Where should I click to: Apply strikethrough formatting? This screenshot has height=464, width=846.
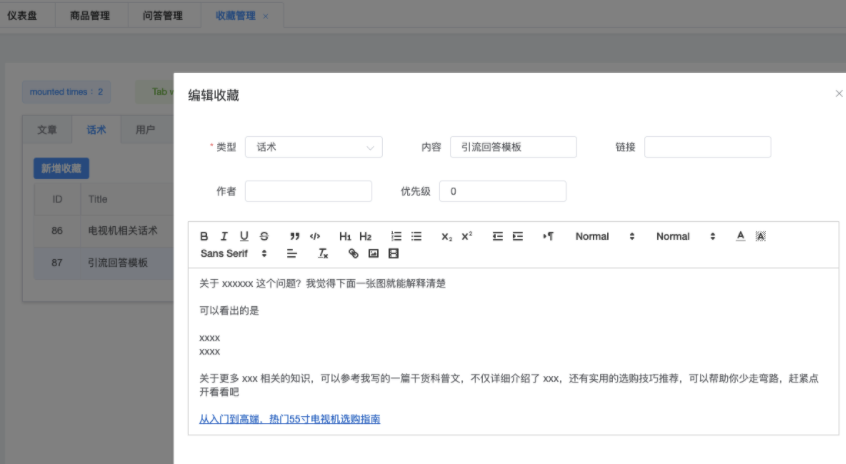point(264,236)
